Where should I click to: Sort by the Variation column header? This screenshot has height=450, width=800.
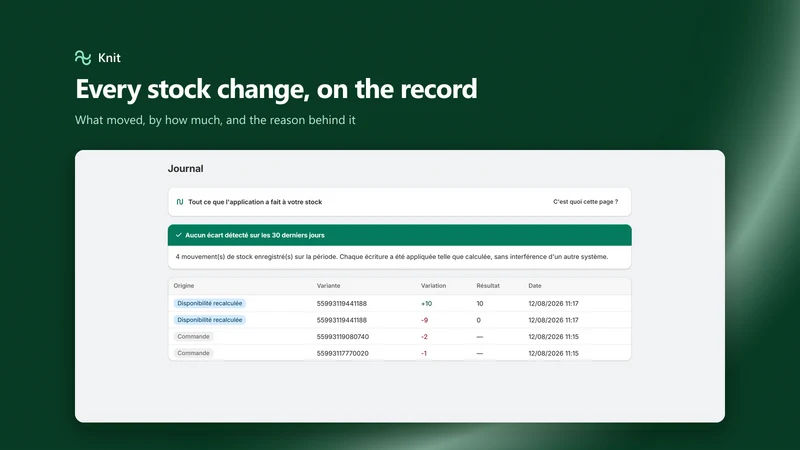coord(433,286)
